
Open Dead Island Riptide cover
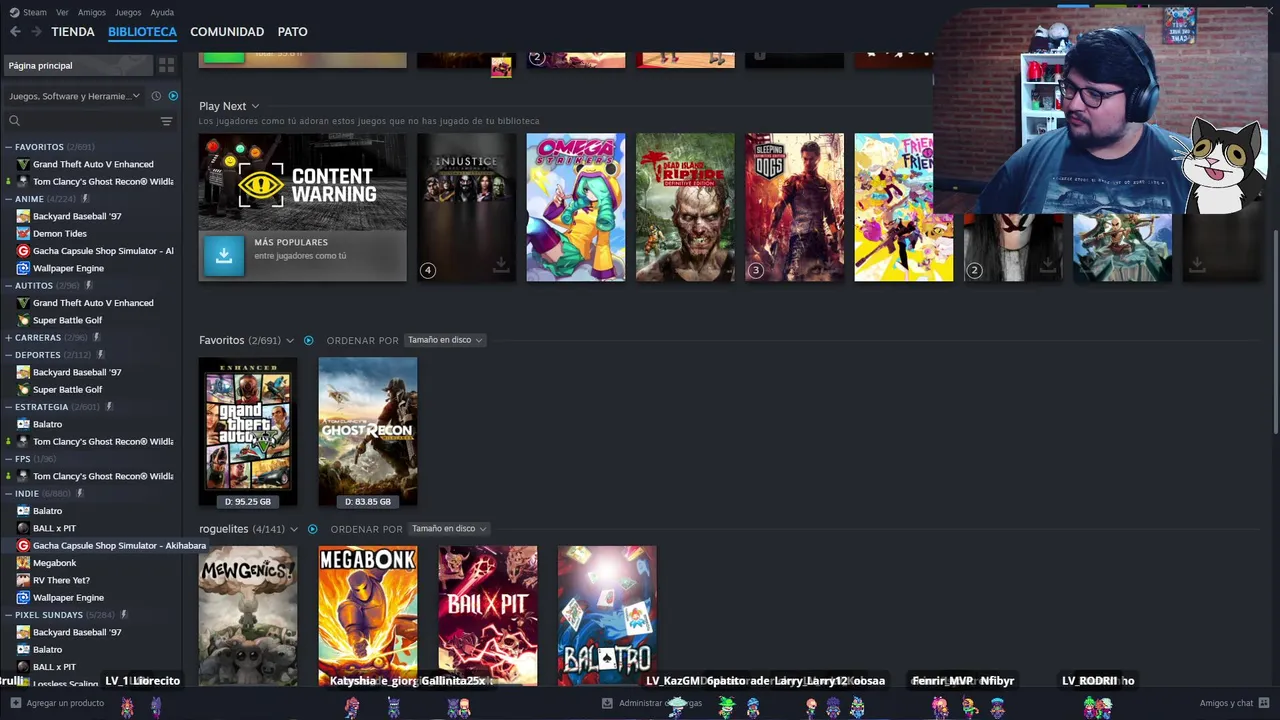pos(685,207)
